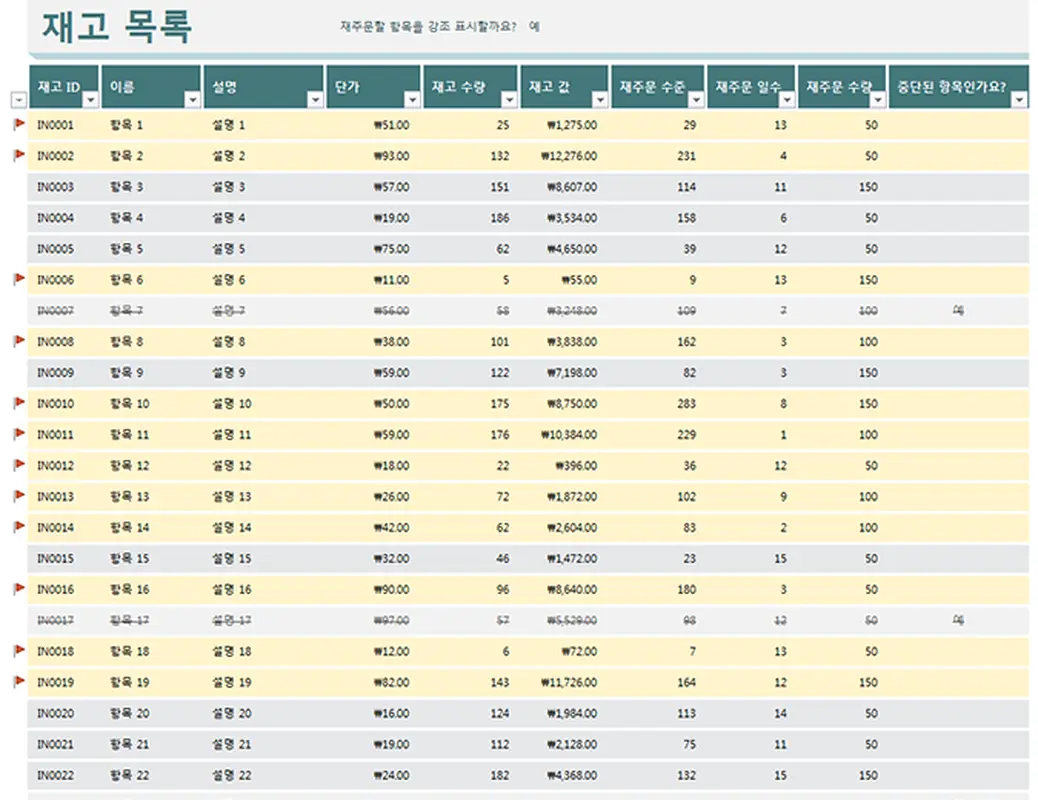1038x800 pixels.
Task: Click description cell 설명 22
Action: 232,775
